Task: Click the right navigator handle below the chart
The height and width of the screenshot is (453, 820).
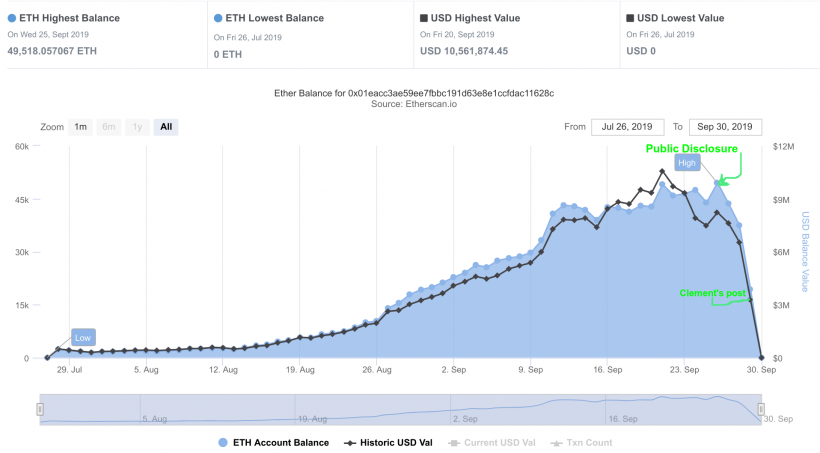Action: click(761, 409)
